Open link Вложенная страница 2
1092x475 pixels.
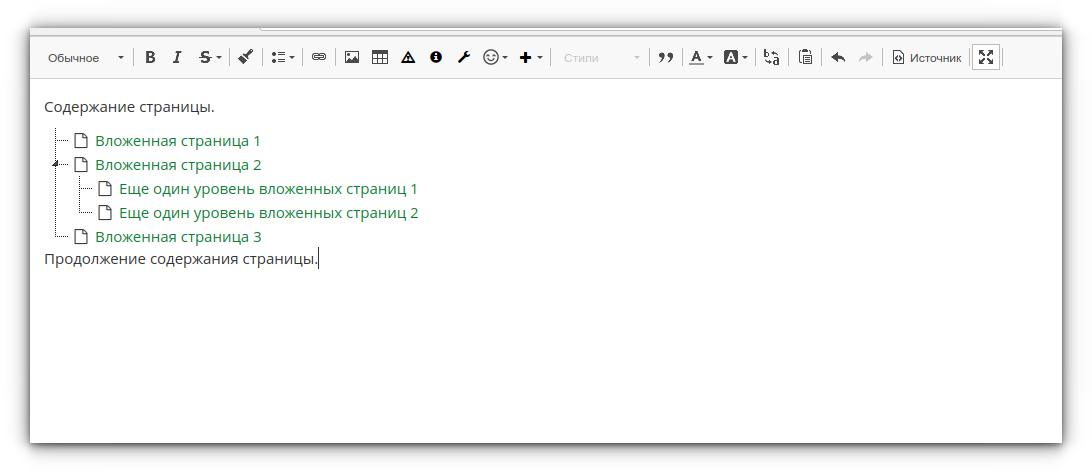[x=178, y=165]
